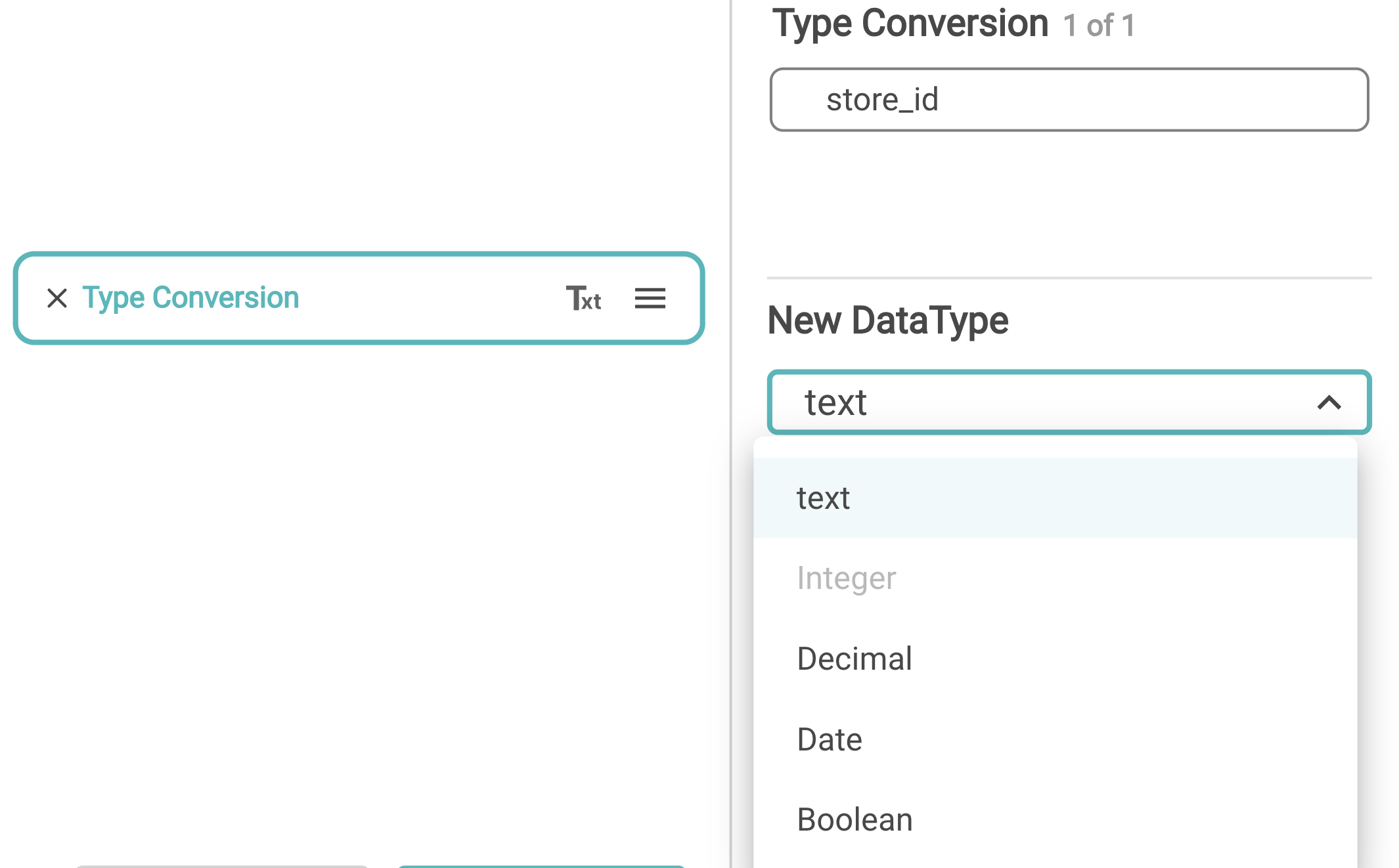
Task: Remove the Type Conversion step with X
Action: pos(57,298)
